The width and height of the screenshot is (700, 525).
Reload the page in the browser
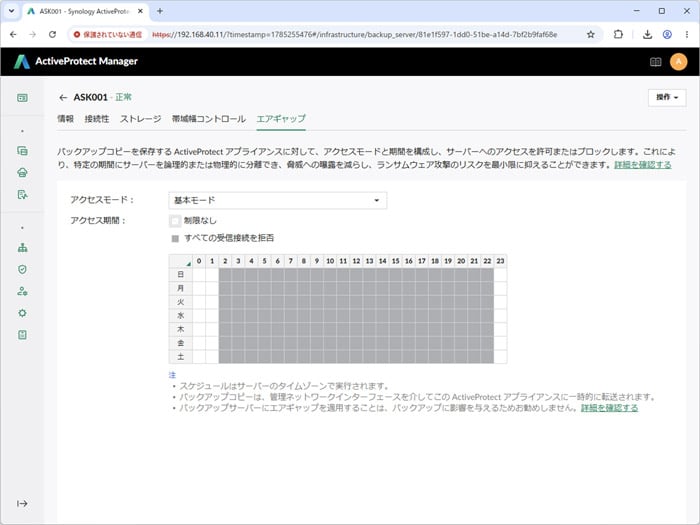click(x=52, y=34)
